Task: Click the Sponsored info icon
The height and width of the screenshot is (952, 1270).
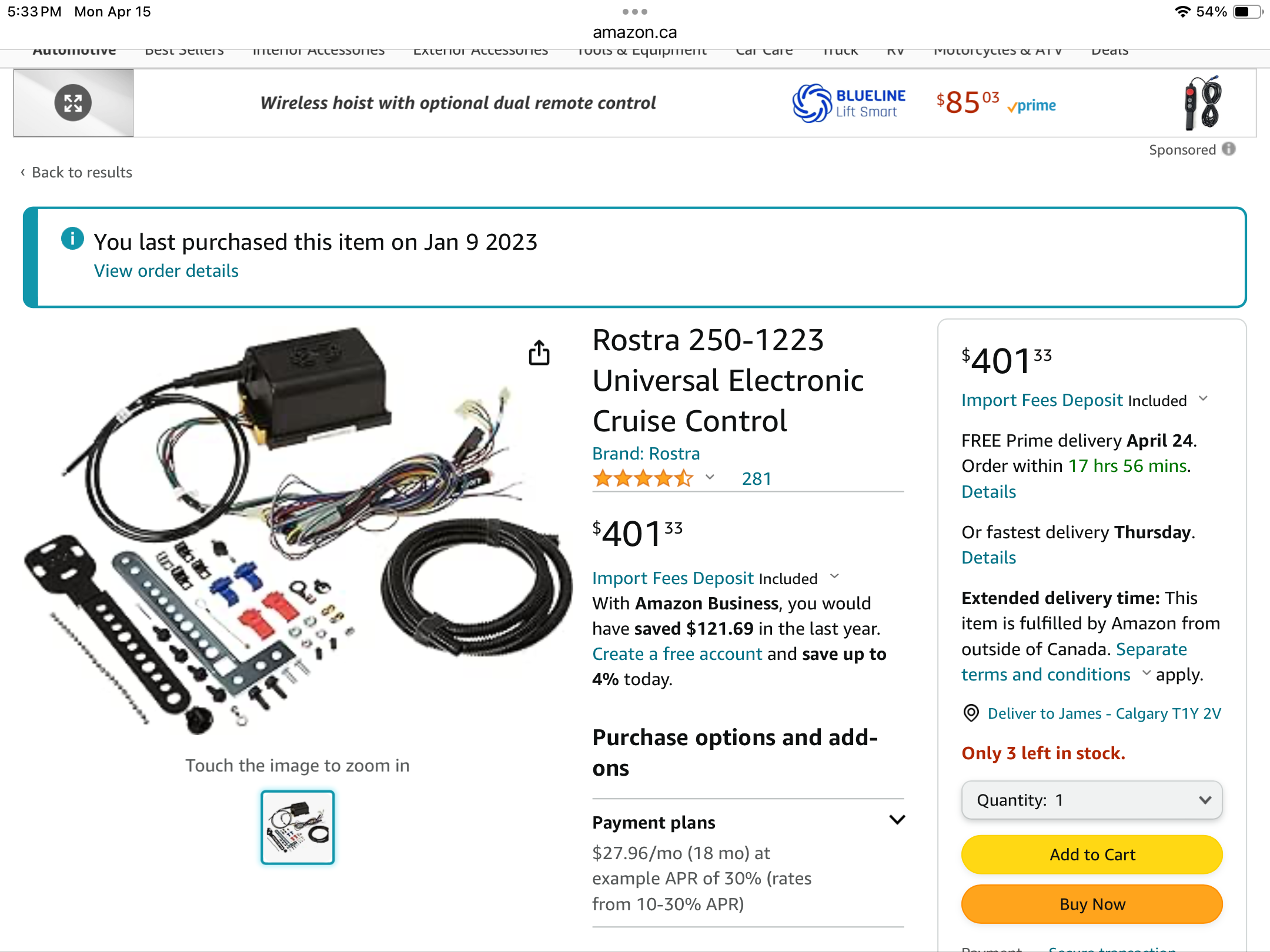Action: pyautogui.click(x=1229, y=149)
